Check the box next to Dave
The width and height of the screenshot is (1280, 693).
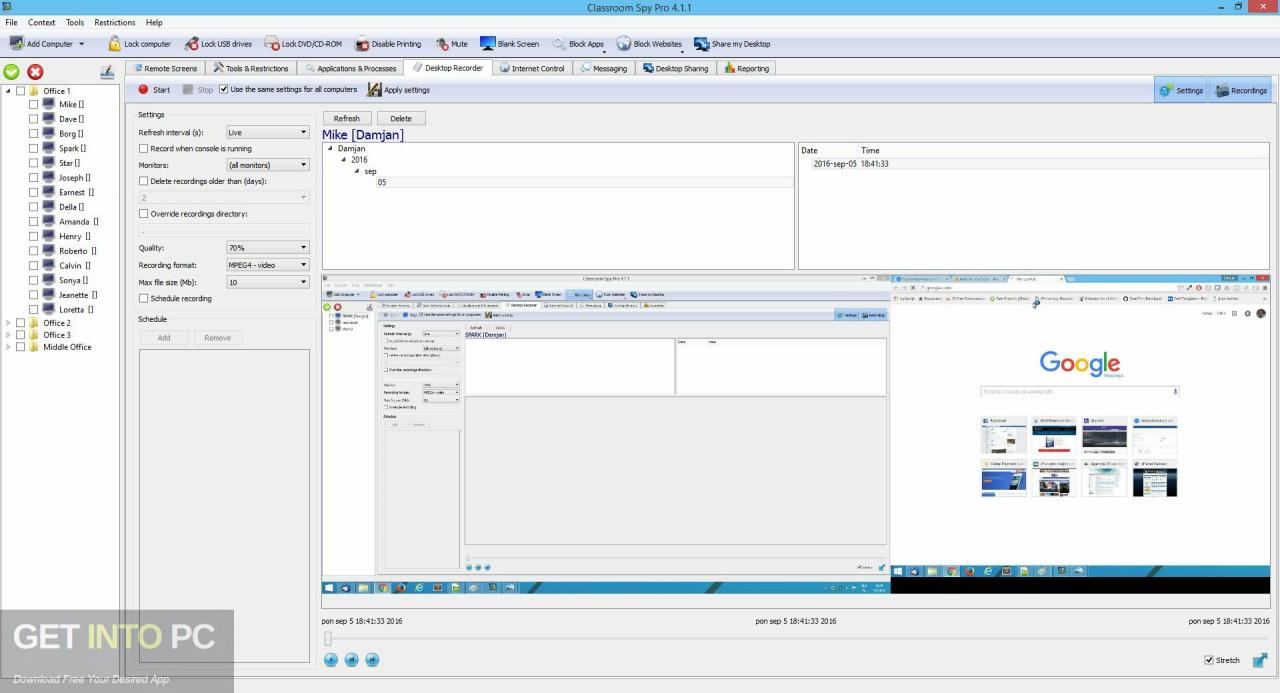[x=33, y=119]
